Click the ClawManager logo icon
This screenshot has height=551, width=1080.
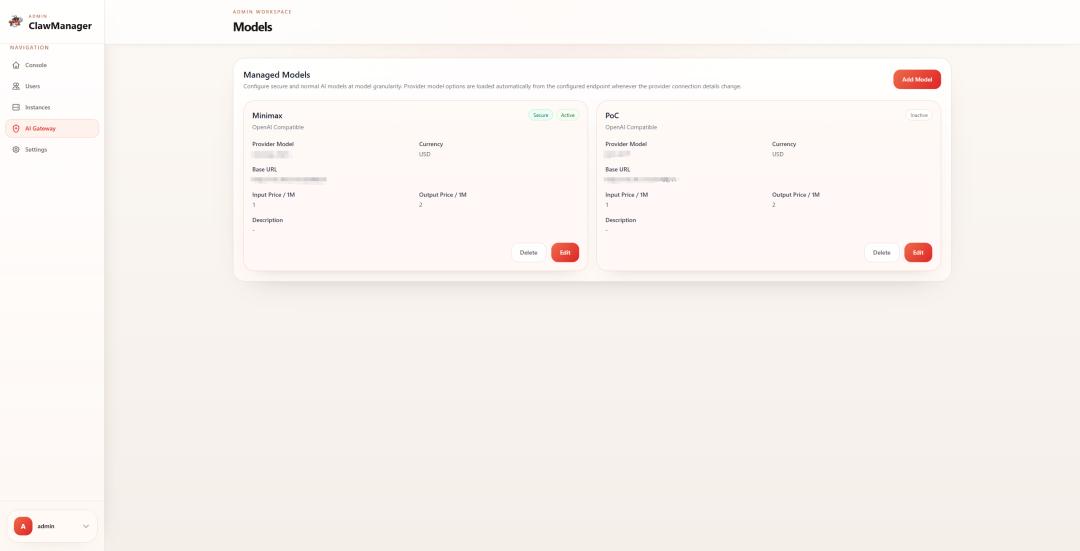coord(15,22)
